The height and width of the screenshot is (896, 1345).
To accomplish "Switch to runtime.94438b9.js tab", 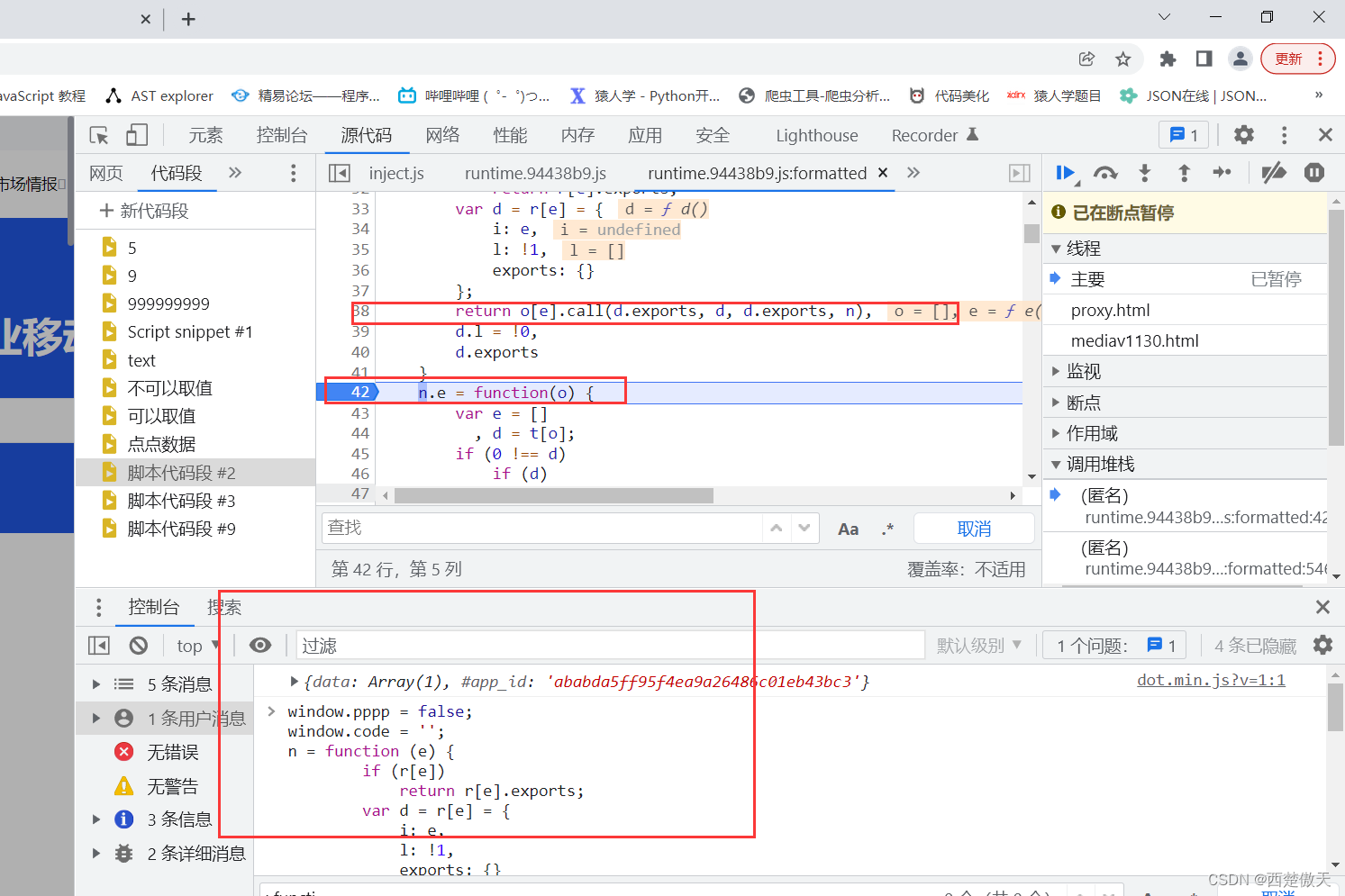I will 535,173.
